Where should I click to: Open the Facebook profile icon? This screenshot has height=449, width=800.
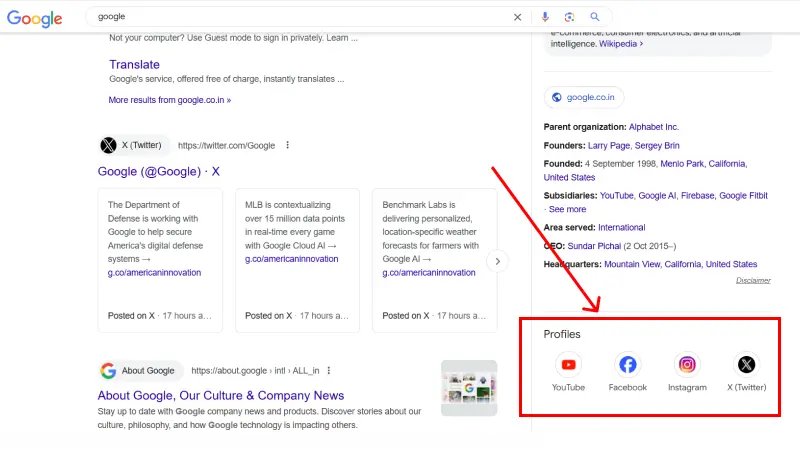[628, 365]
